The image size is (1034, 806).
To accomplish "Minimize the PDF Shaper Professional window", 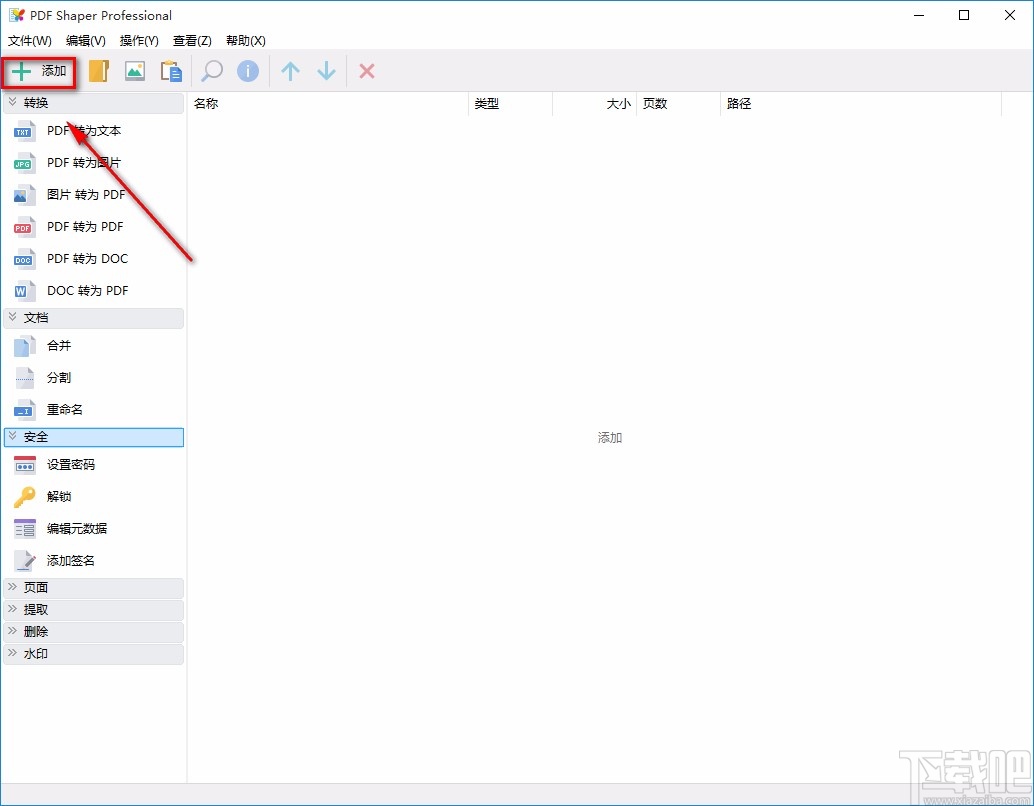I will 919,15.
